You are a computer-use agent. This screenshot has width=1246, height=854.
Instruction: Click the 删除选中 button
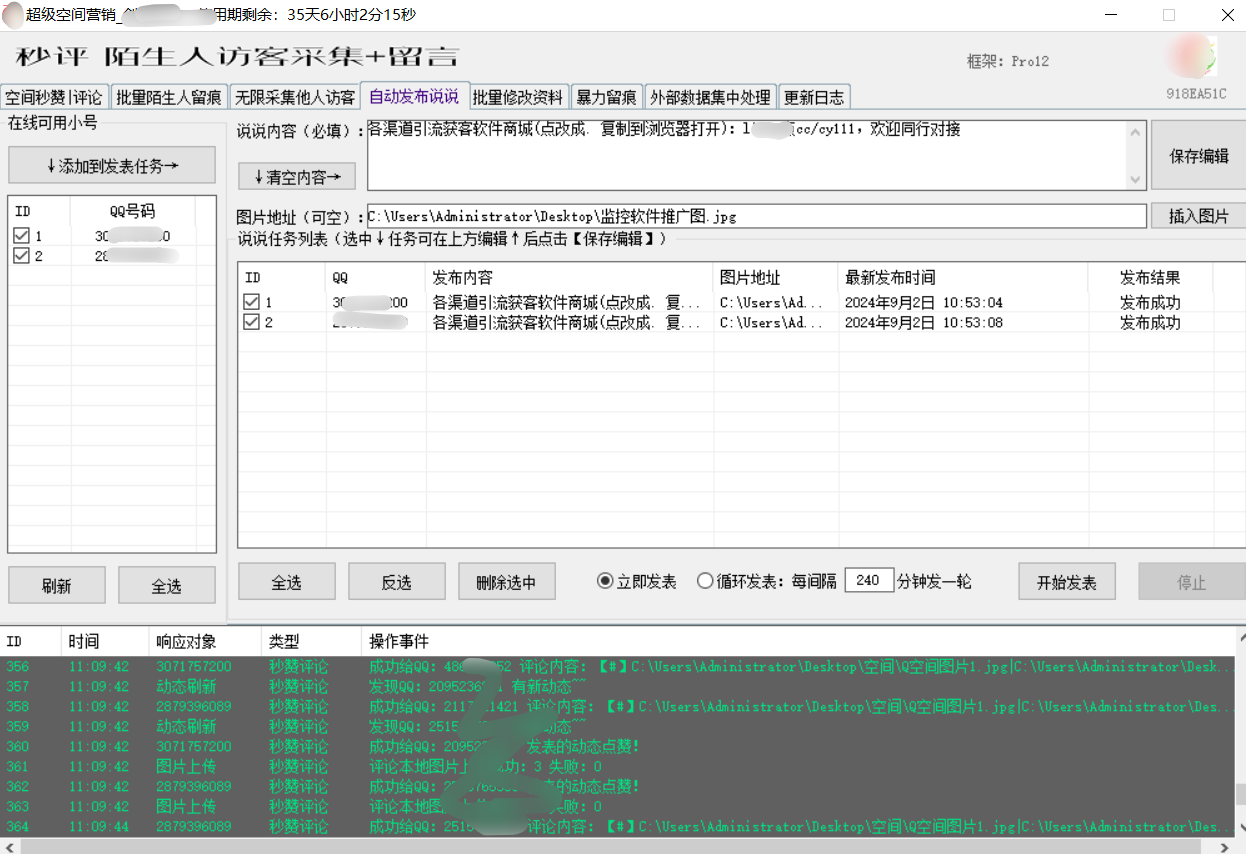[x=507, y=582]
